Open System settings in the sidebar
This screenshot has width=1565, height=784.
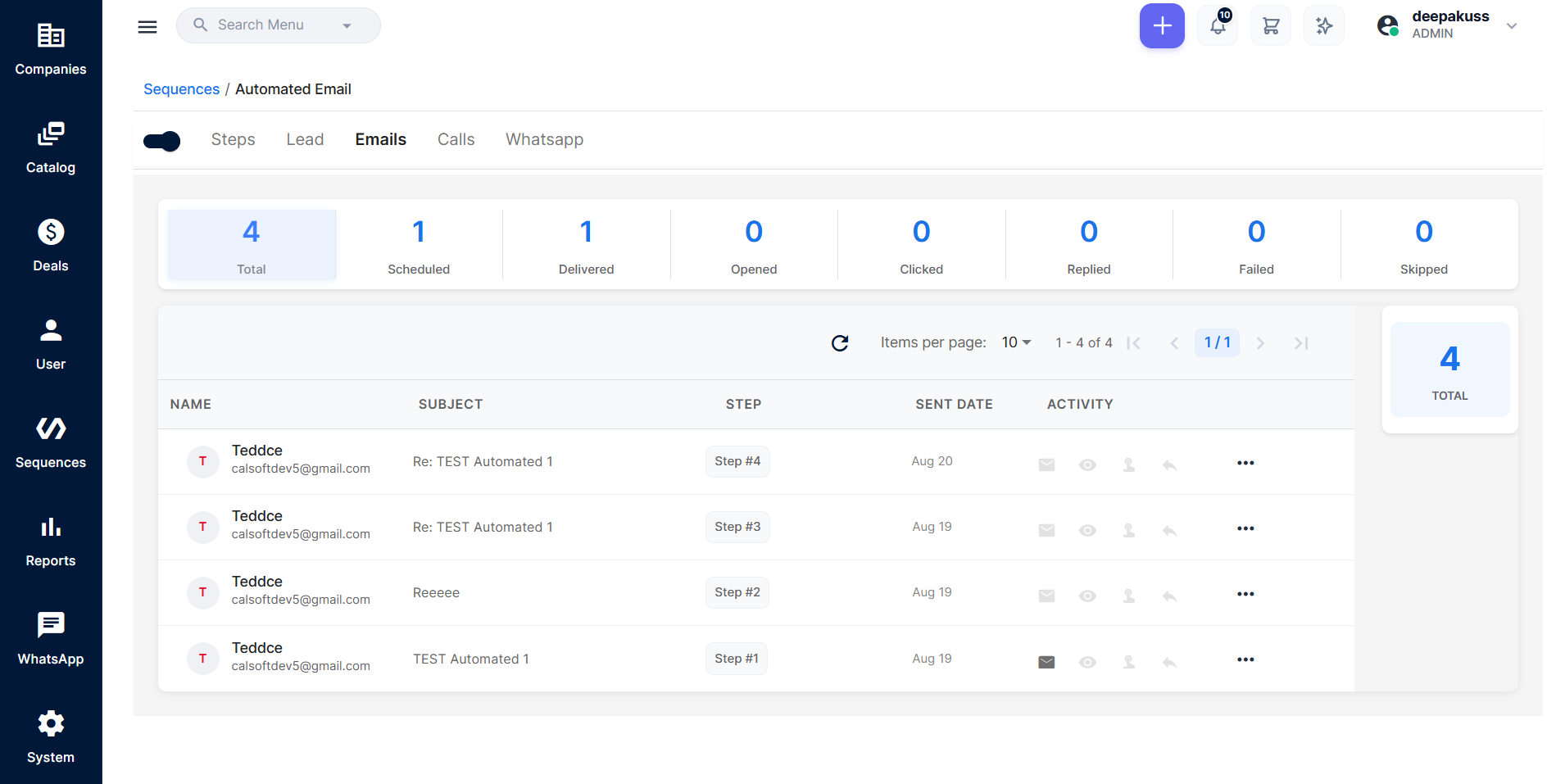click(51, 737)
